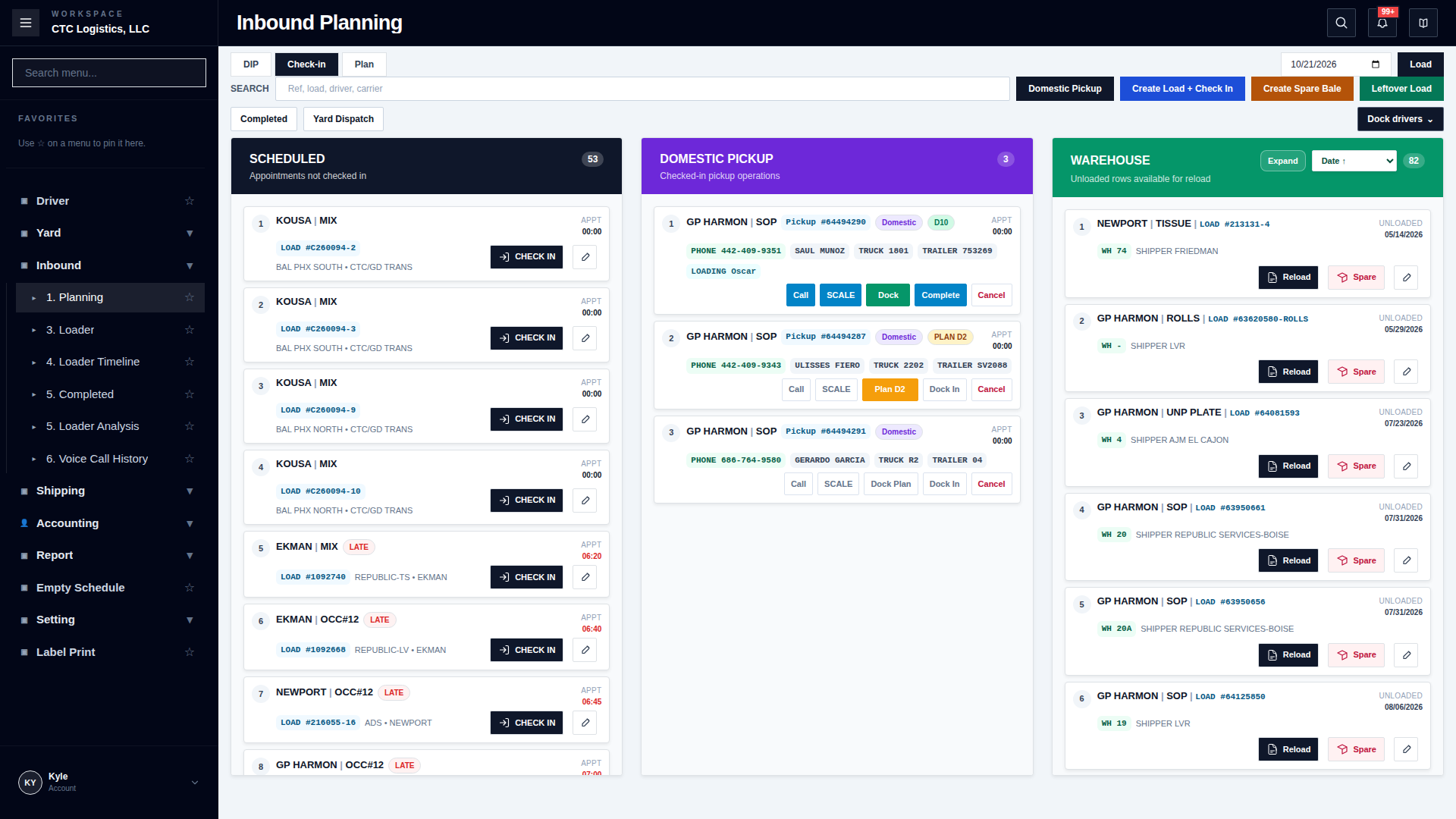Click the Leftover Load button
The image size is (1456, 819).
[x=1401, y=89]
